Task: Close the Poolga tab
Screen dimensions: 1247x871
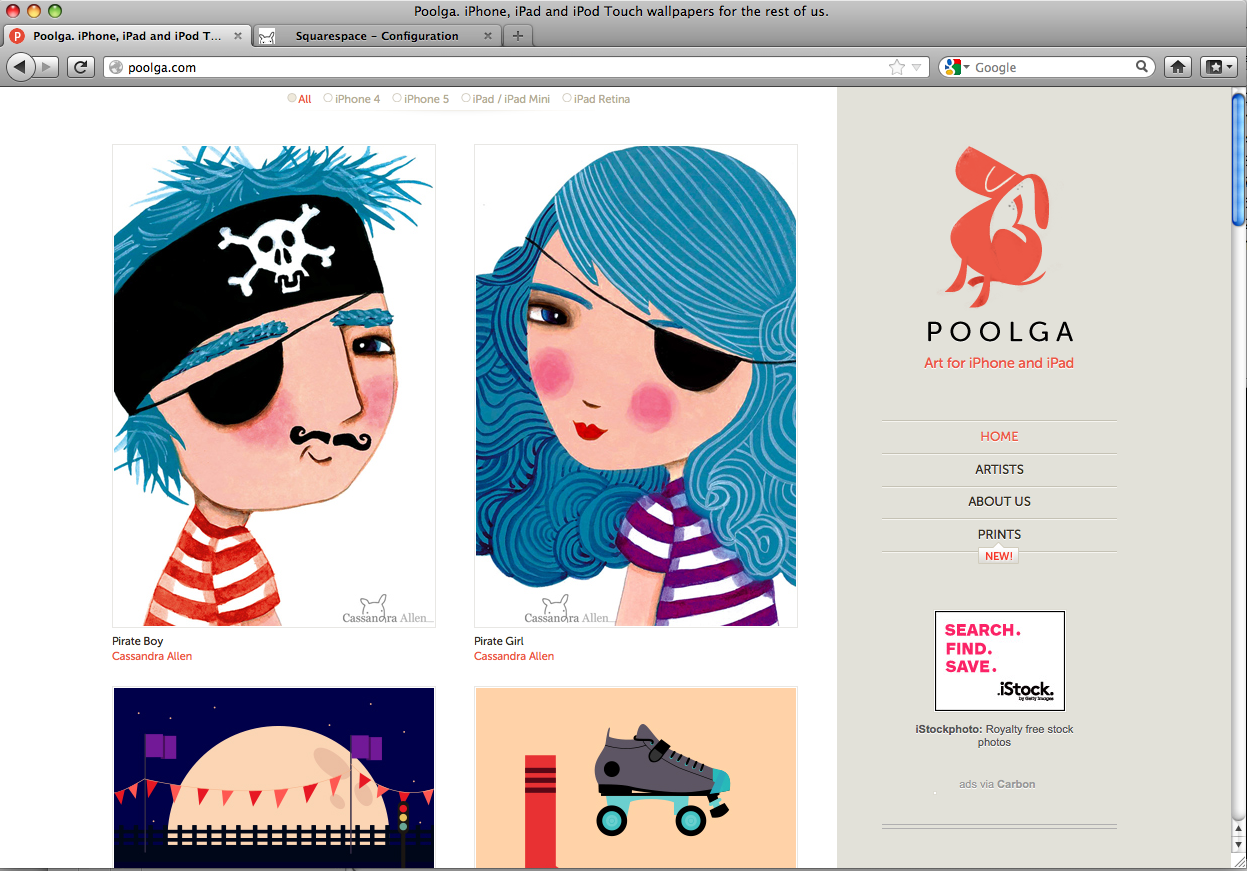Action: tap(238, 36)
